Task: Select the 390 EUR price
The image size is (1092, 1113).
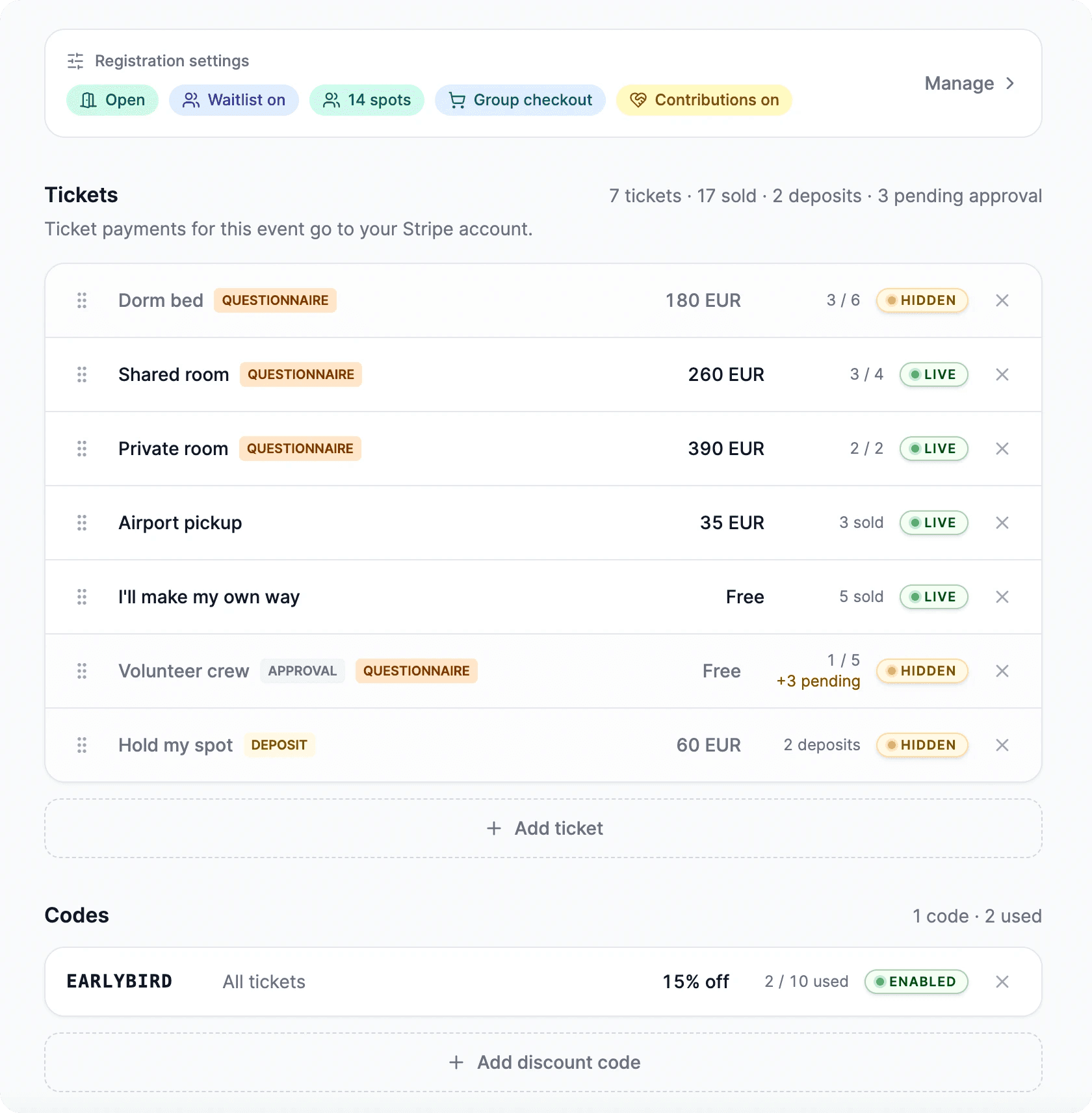Action: click(726, 449)
